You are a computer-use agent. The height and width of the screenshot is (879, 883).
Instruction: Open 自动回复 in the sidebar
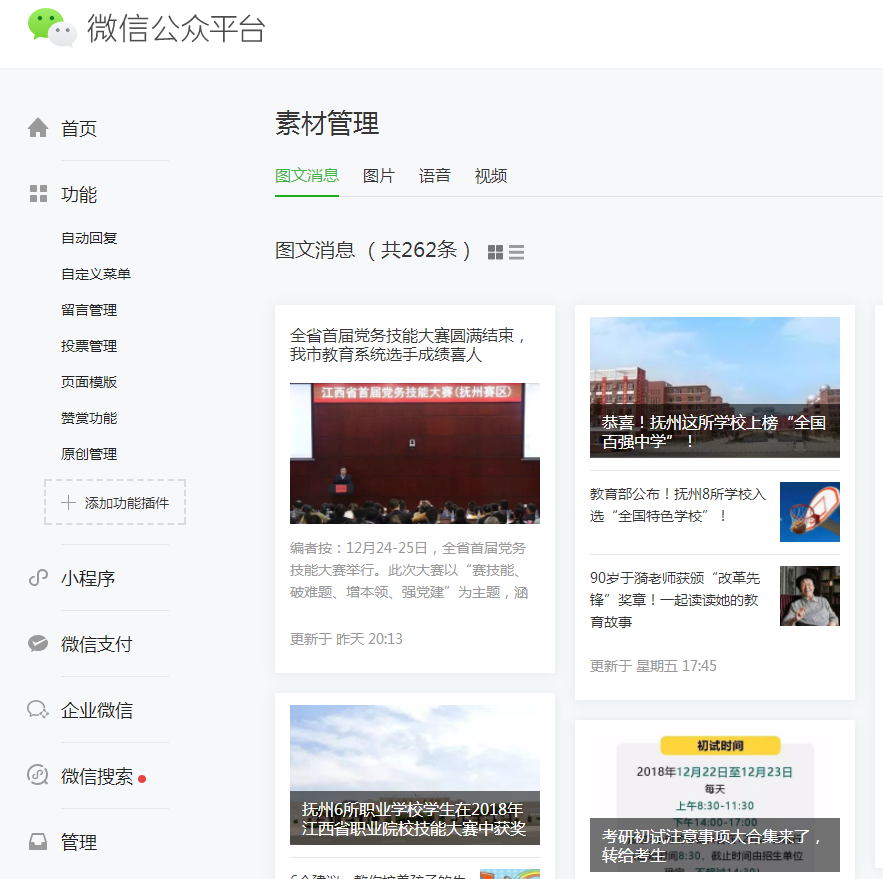tap(89, 238)
